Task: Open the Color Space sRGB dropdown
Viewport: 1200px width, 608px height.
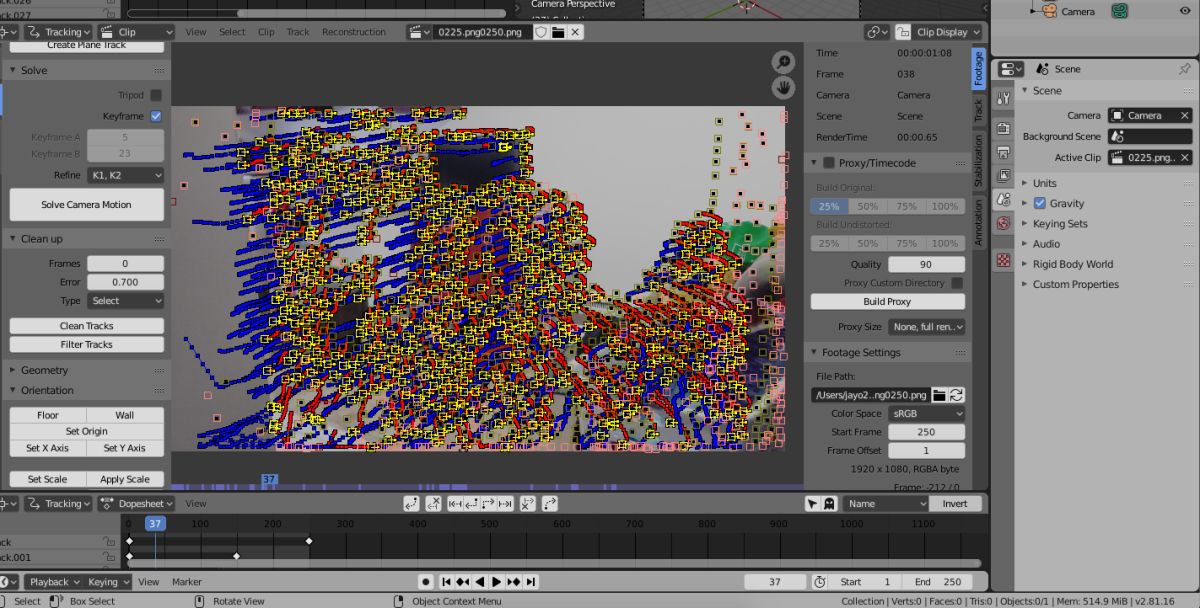Action: click(x=927, y=413)
